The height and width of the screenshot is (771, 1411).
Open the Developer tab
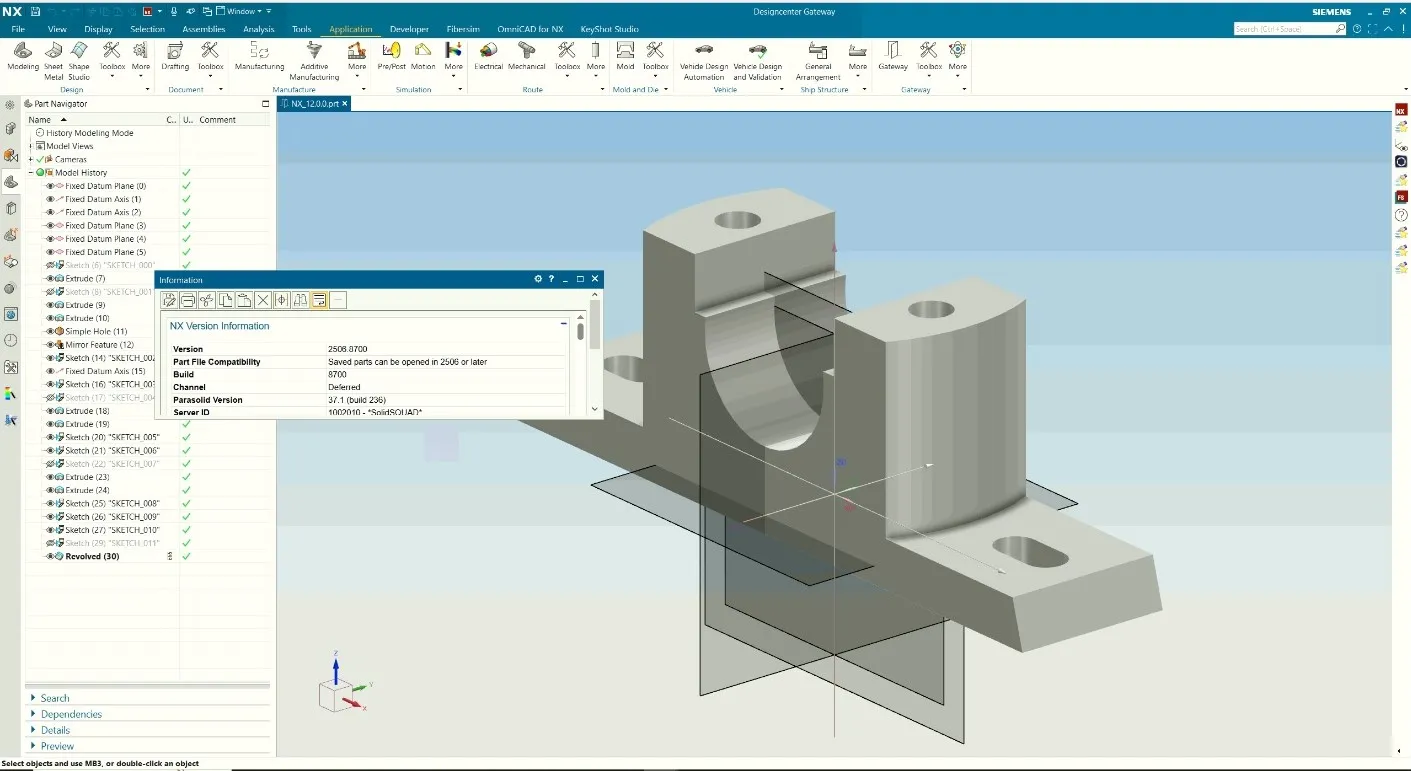409,29
